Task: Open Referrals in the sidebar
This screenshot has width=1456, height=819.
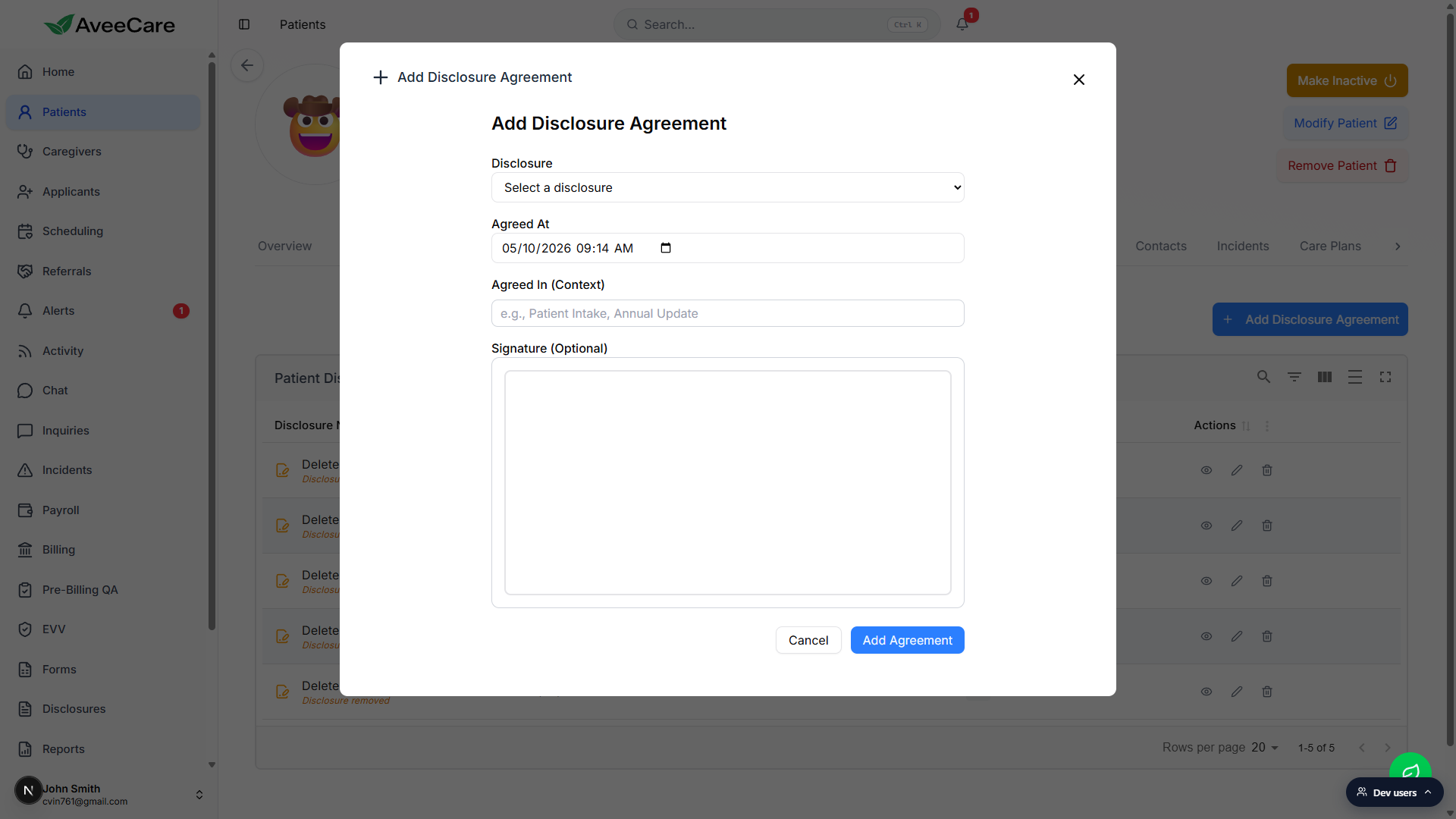Action: (103, 271)
